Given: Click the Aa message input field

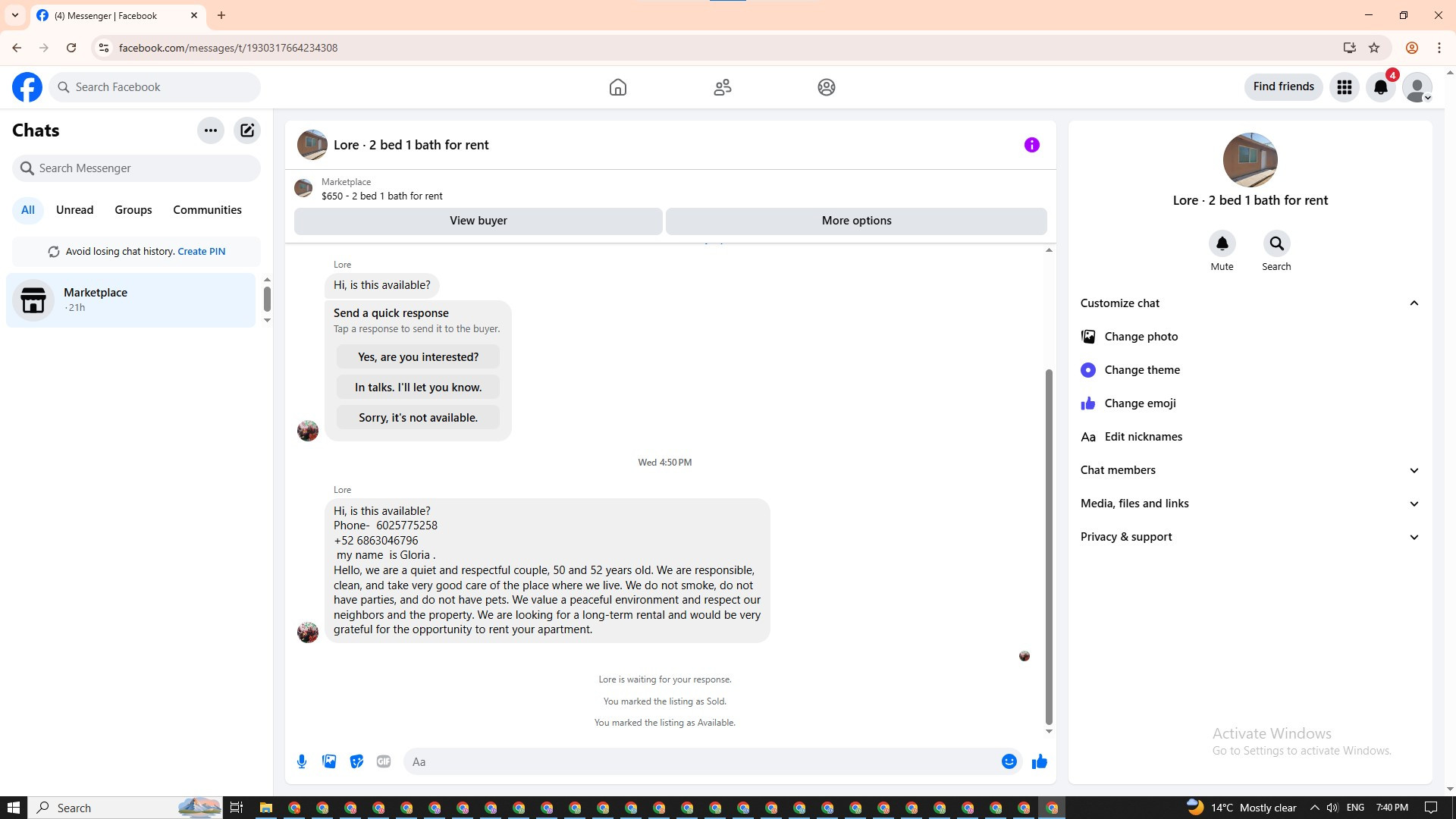Looking at the screenshot, I should (698, 761).
